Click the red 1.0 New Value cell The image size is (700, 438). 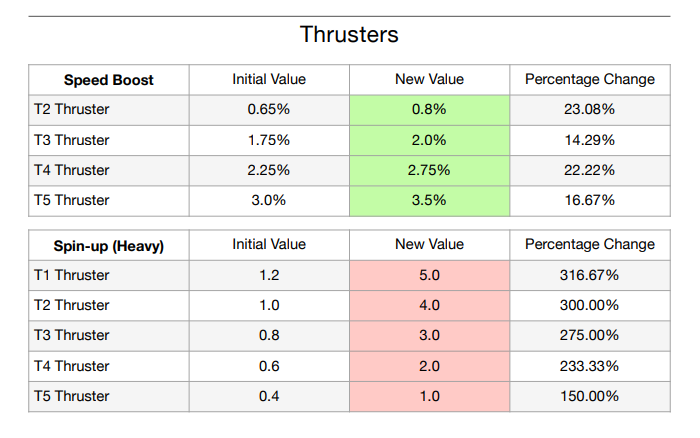429,395
